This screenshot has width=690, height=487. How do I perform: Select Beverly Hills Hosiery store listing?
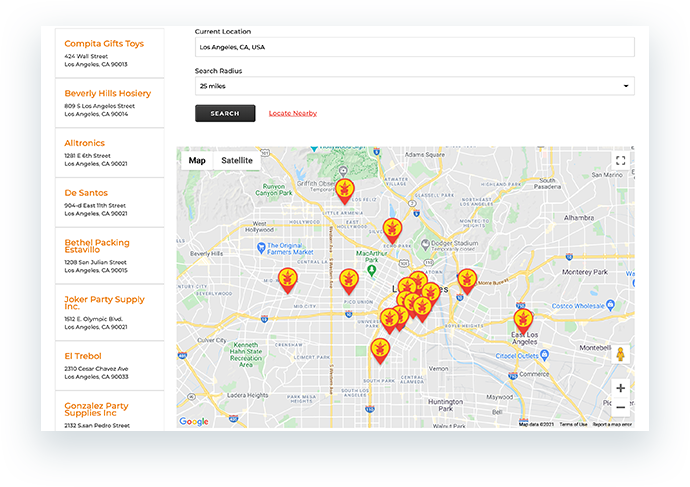click(x=107, y=93)
